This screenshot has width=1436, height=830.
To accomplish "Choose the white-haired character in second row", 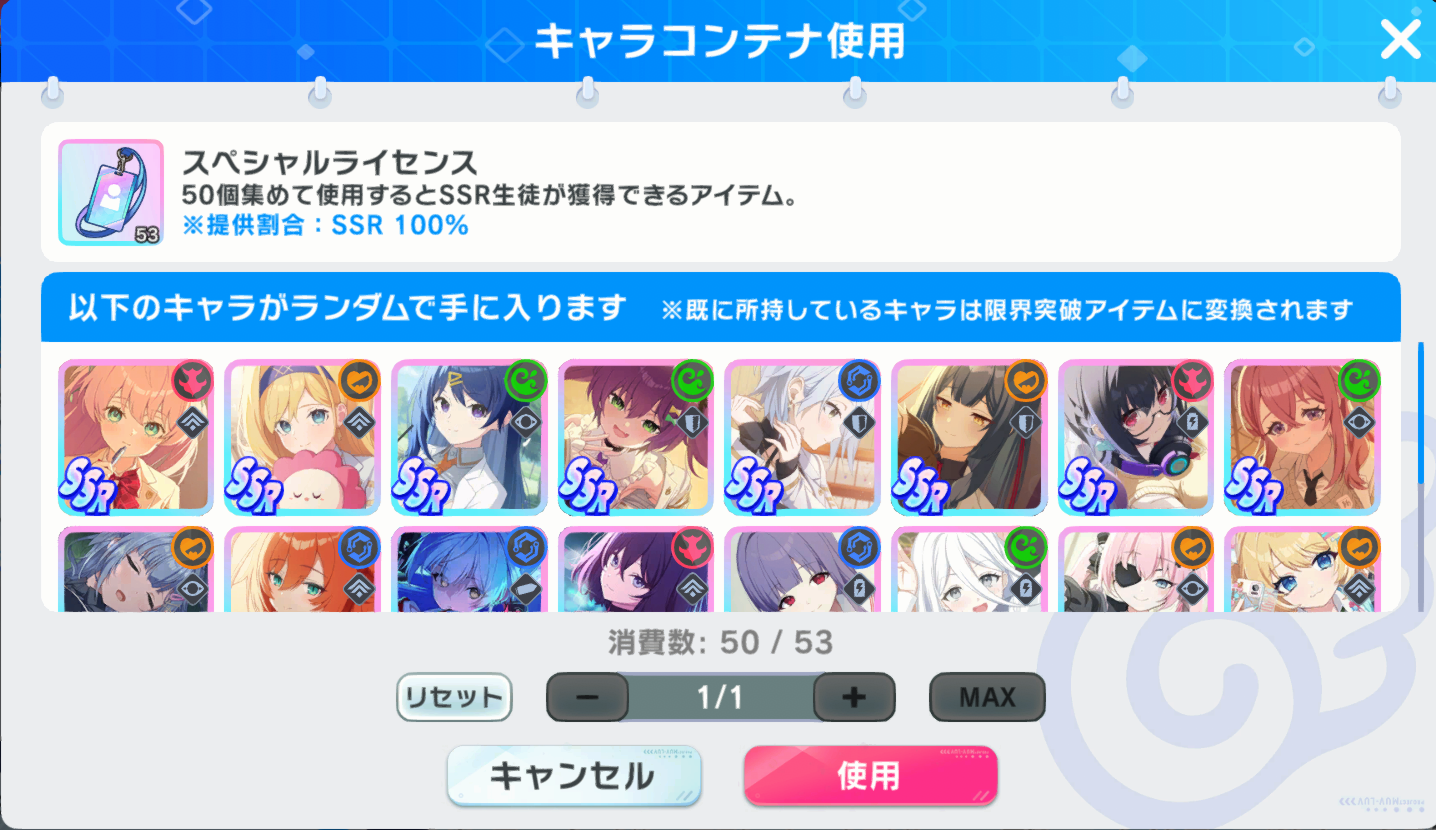I will point(969,569).
